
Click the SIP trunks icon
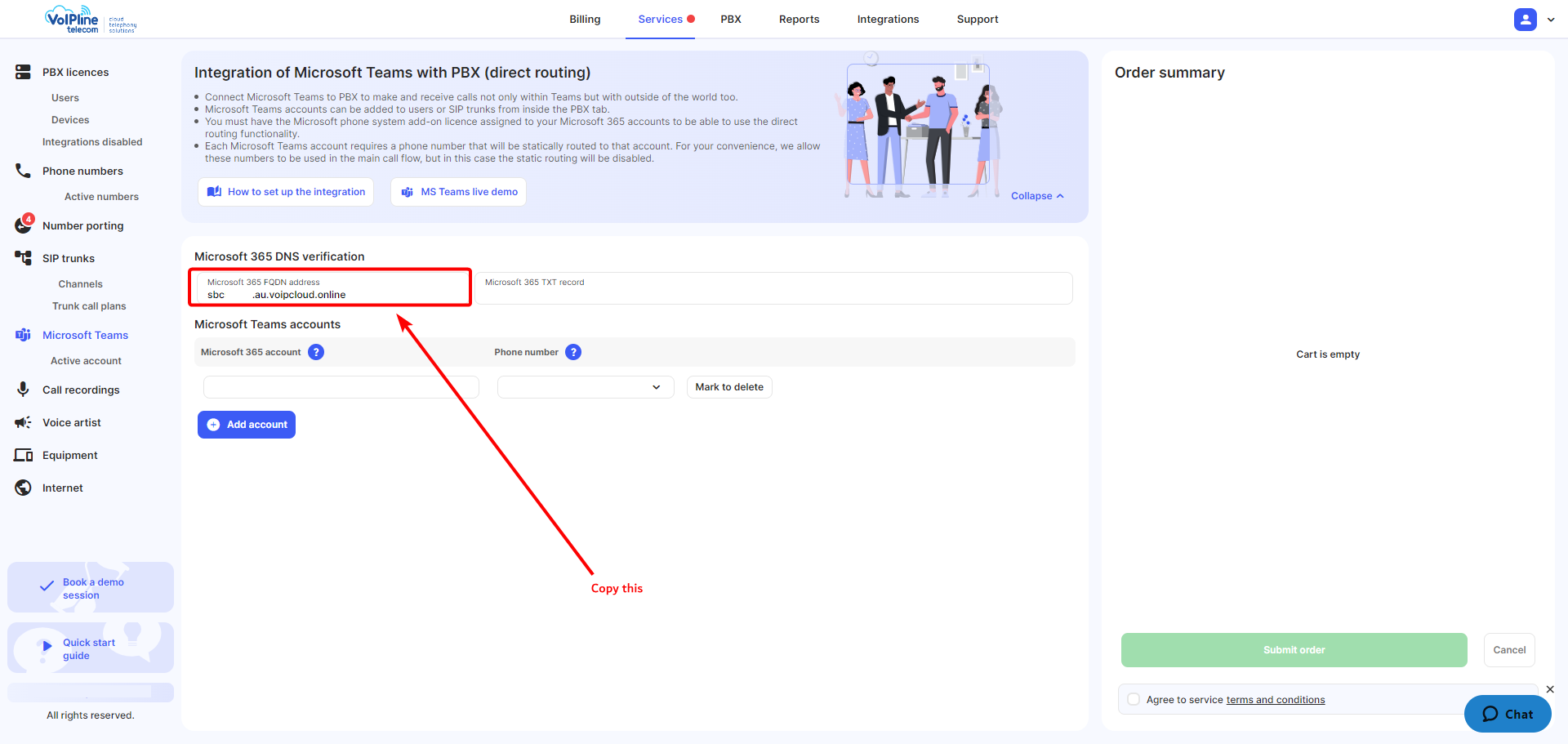click(23, 258)
